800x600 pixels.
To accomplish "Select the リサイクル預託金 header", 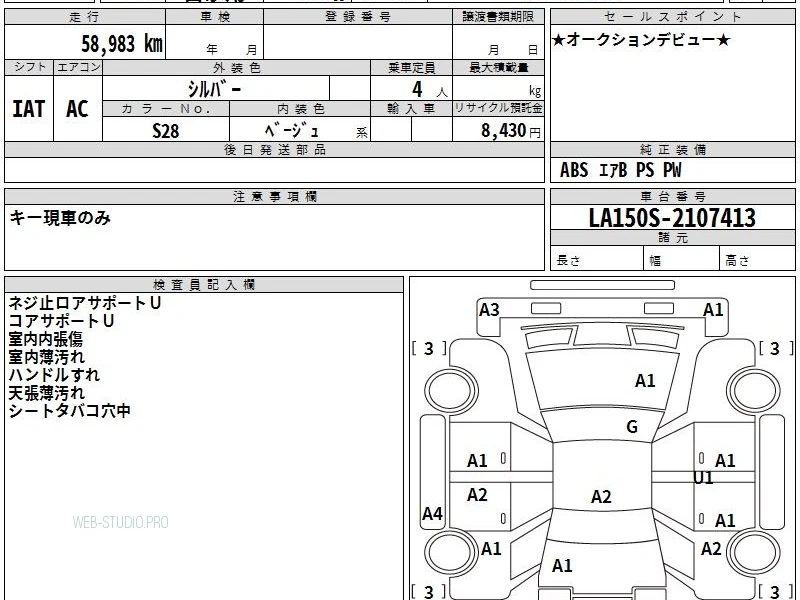I will (x=498, y=109).
